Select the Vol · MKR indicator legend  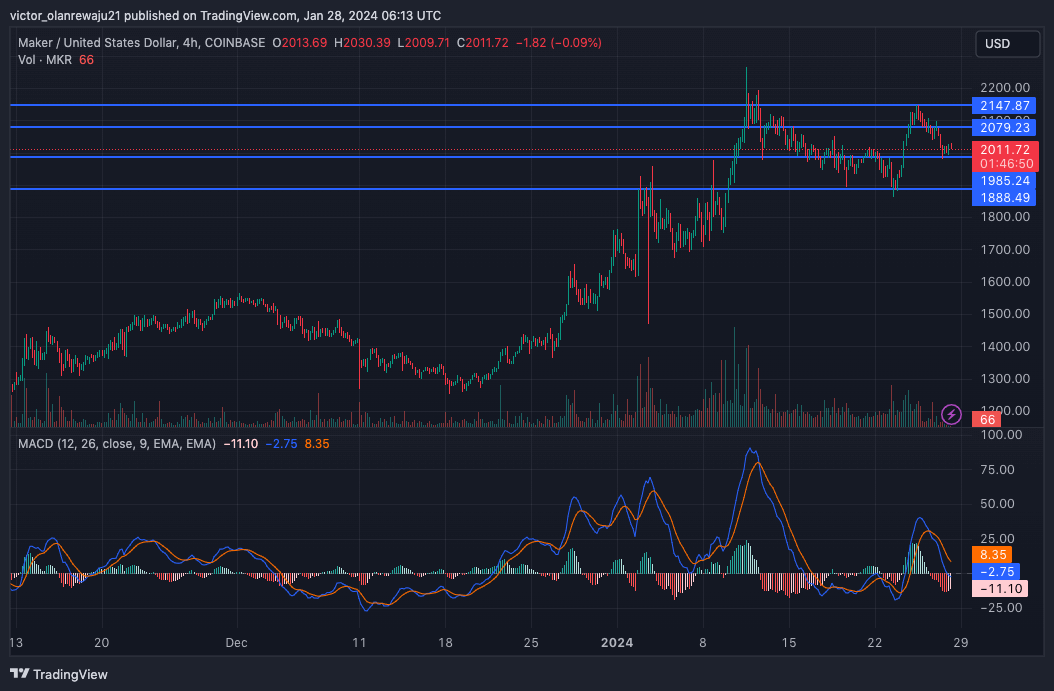click(x=46, y=60)
